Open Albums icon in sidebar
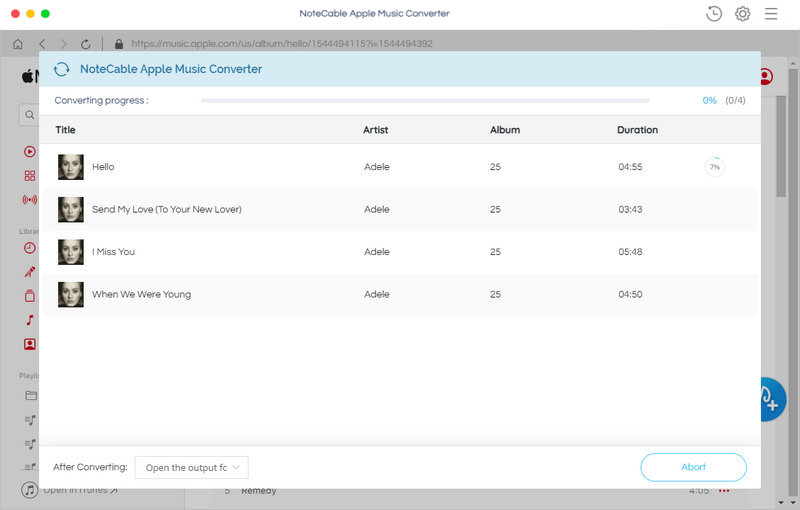 pos(30,295)
